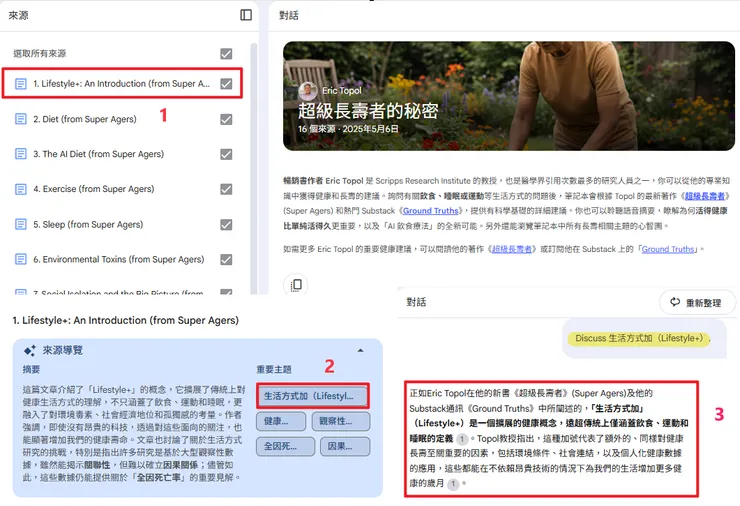Click the 對話 header of the top chat panel
The width and height of the screenshot is (740, 506).
tap(289, 16)
